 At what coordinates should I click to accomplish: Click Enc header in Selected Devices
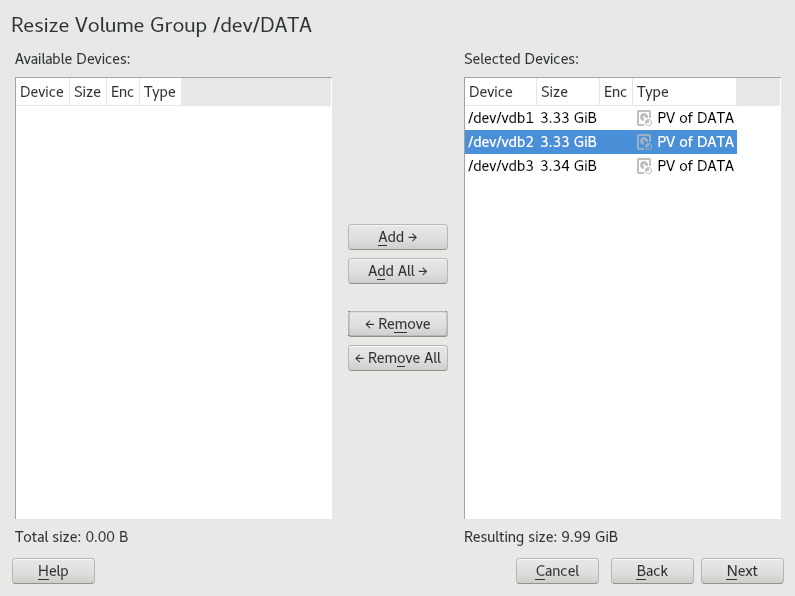point(616,92)
